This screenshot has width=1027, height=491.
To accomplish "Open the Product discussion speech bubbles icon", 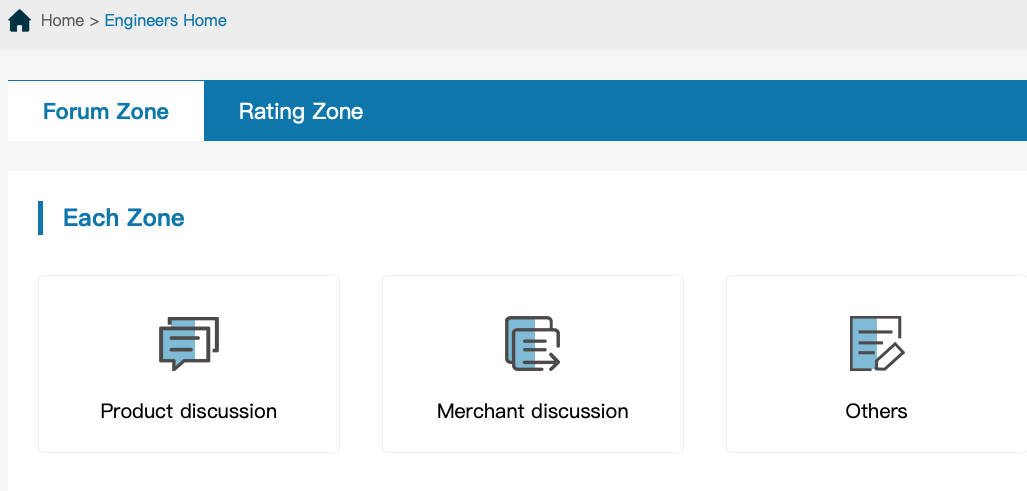I will coord(189,344).
